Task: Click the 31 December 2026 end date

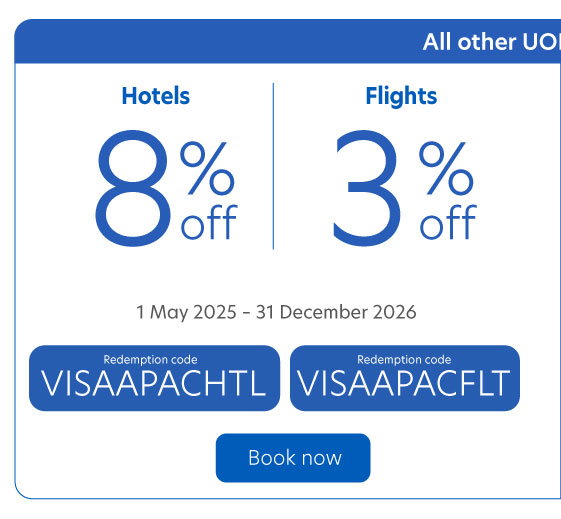Action: click(x=336, y=312)
